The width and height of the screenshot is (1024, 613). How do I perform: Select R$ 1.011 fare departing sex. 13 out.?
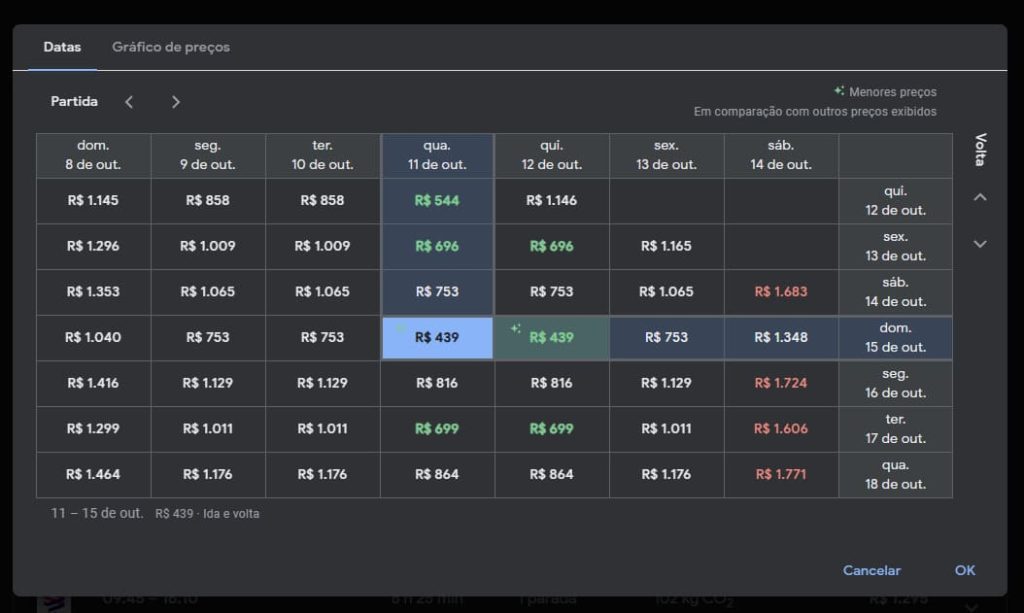click(666, 429)
